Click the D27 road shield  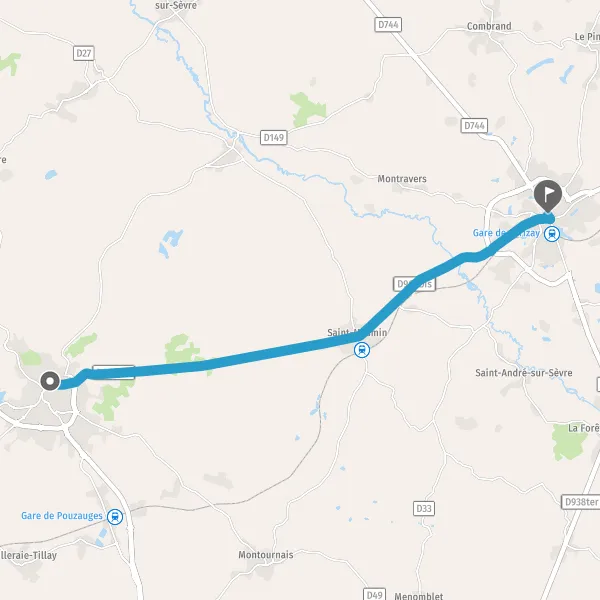coord(84,53)
